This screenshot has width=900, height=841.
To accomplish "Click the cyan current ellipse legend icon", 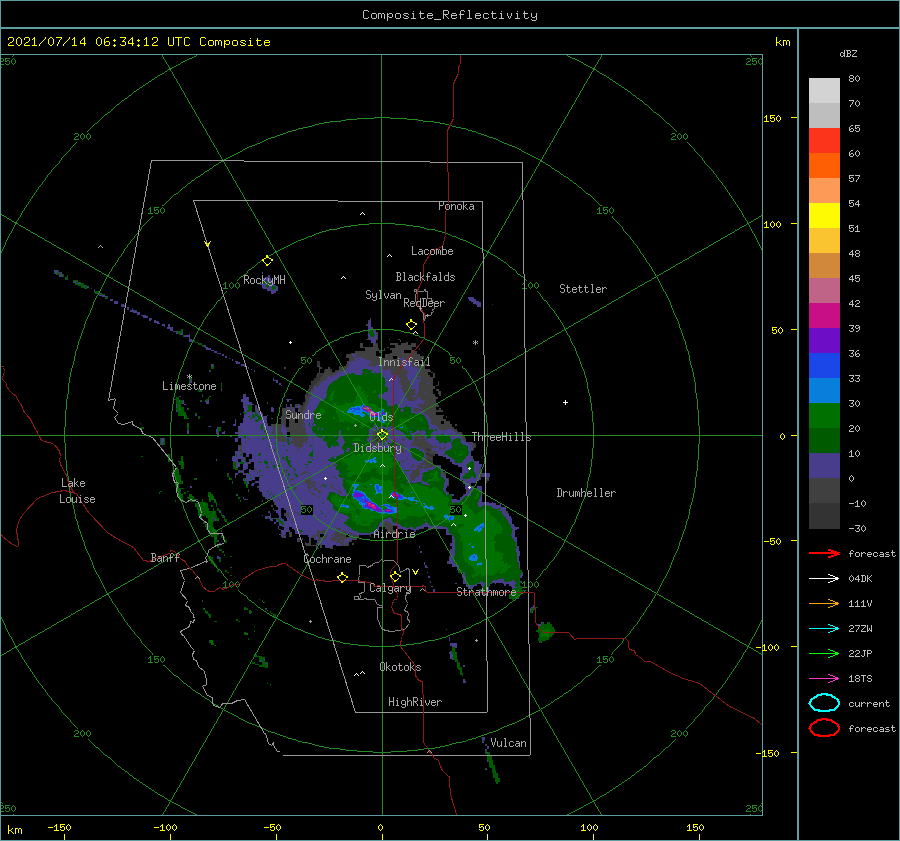I will pyautogui.click(x=824, y=703).
